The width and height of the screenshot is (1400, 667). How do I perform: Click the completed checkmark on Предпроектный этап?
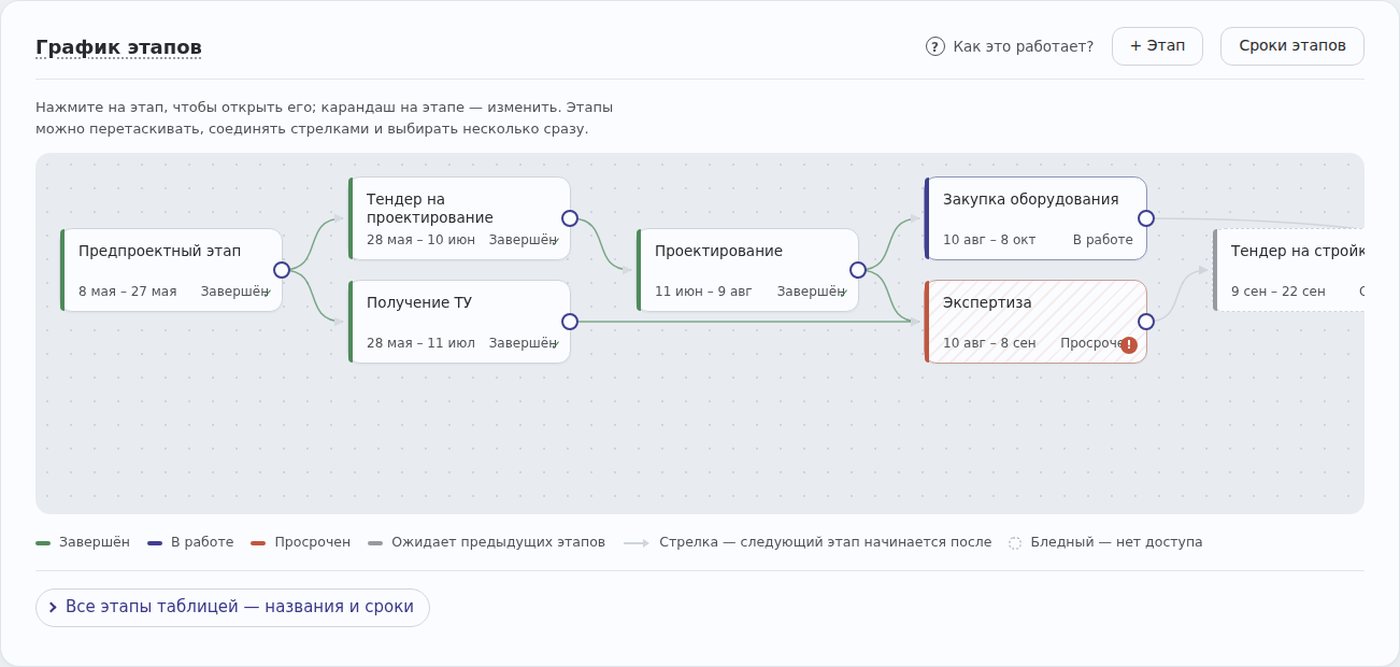[267, 293]
